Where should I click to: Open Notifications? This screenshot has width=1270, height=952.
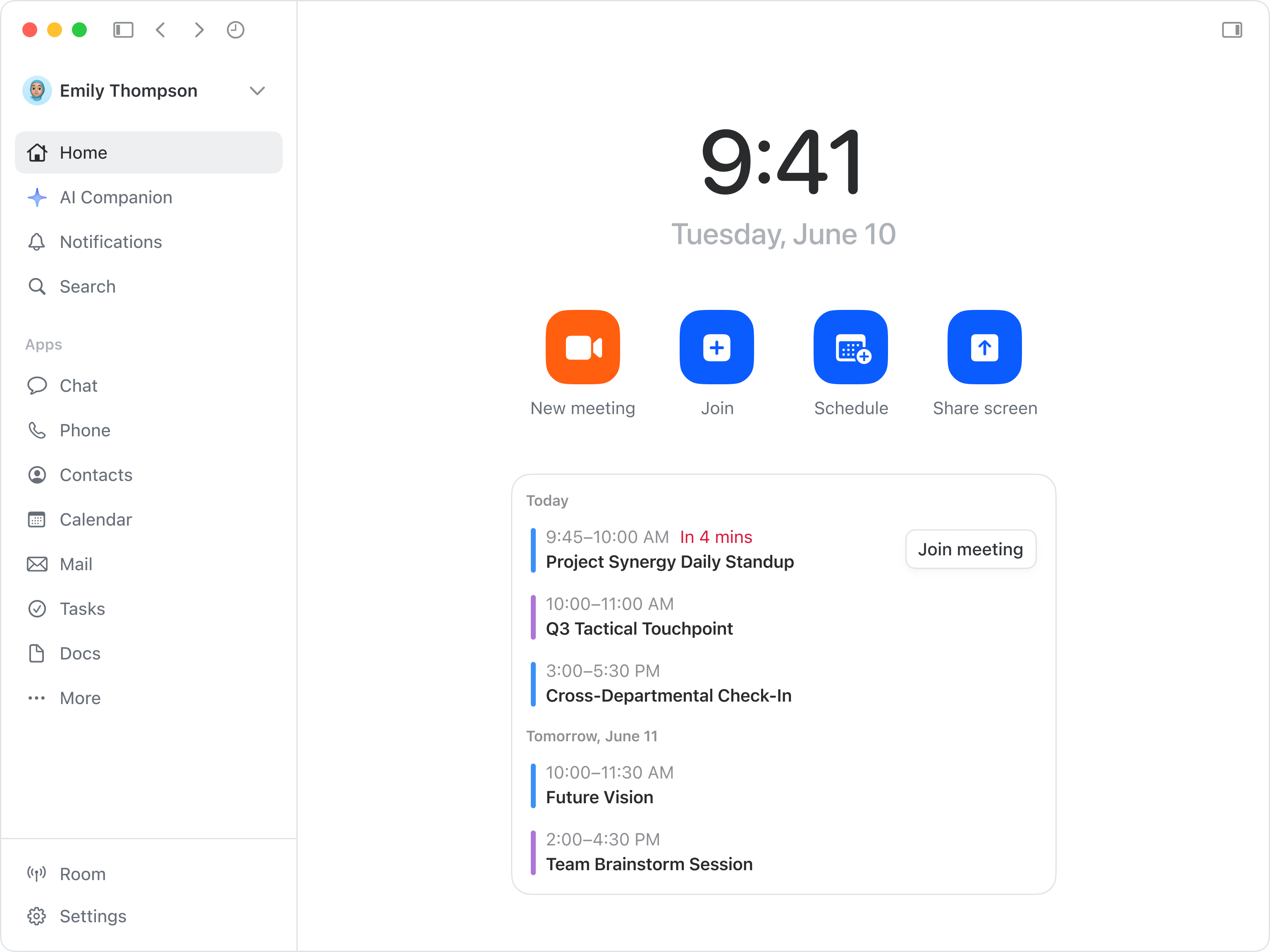pos(110,242)
